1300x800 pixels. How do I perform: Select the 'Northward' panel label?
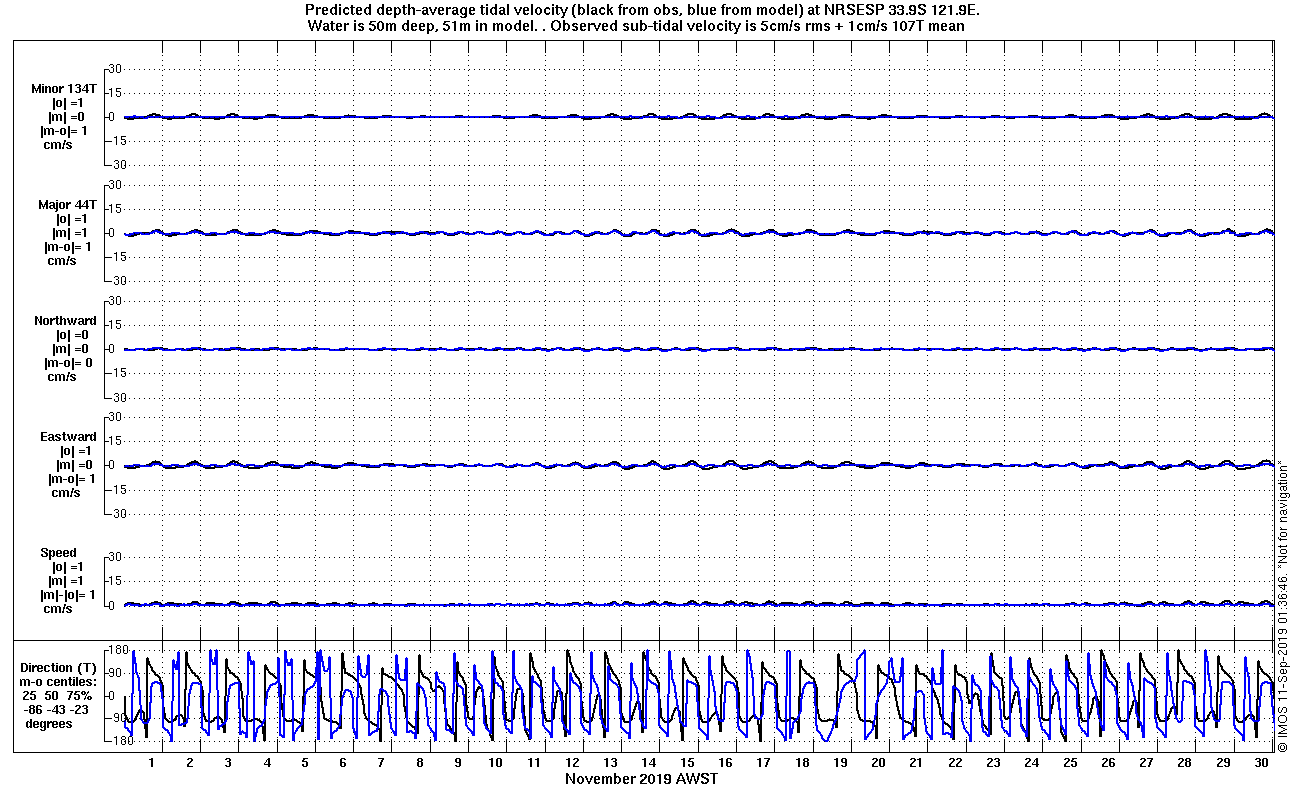click(65, 321)
